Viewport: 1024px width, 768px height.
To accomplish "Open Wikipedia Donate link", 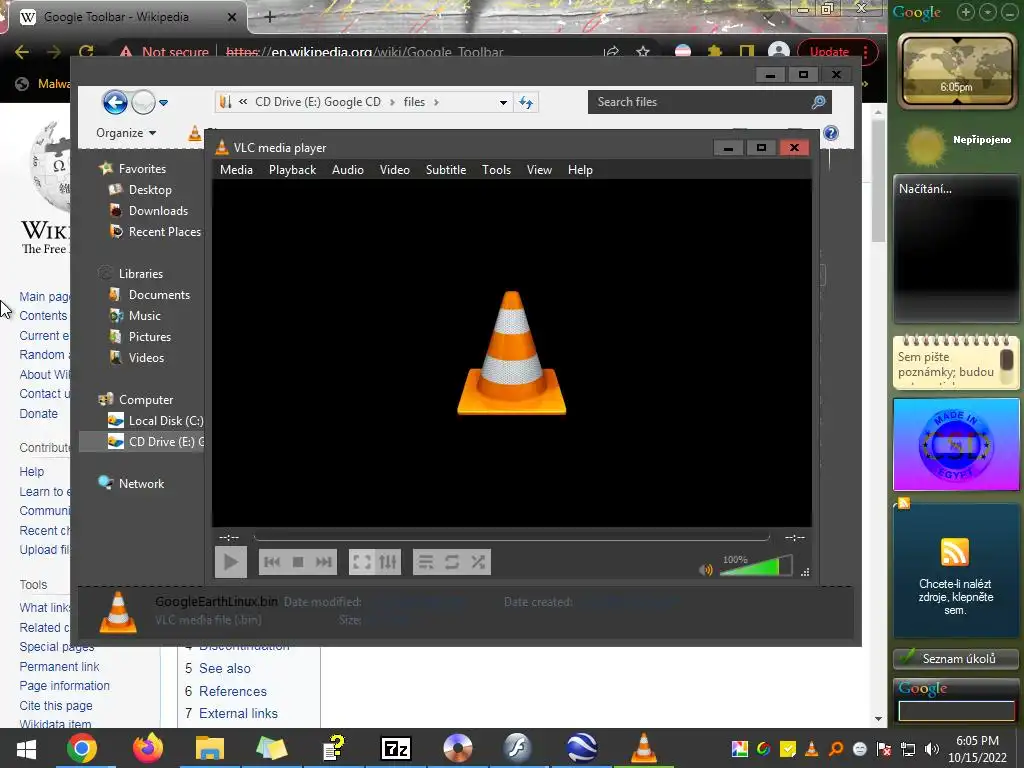I will [x=39, y=413].
